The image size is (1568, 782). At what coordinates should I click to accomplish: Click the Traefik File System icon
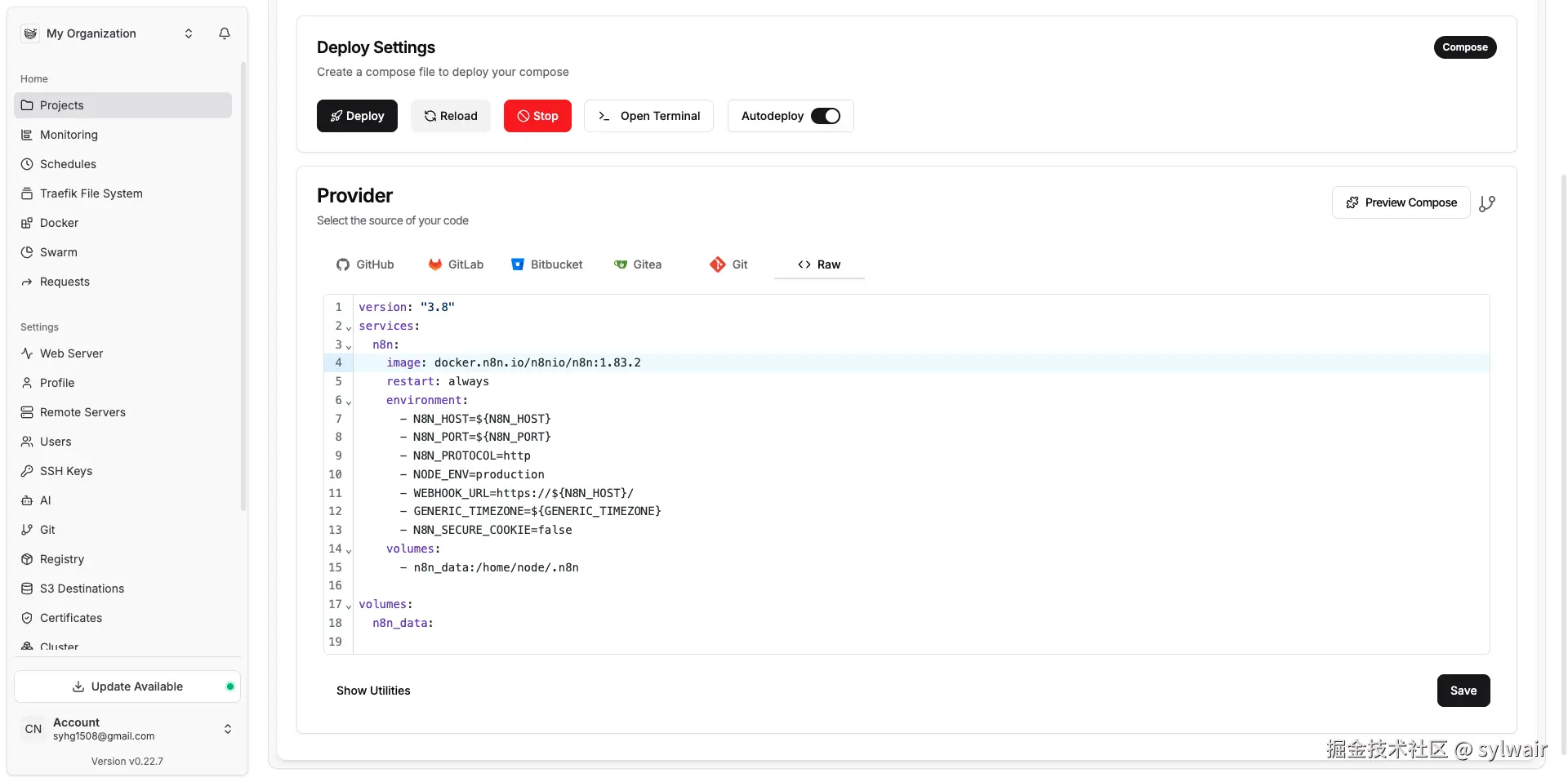point(27,193)
